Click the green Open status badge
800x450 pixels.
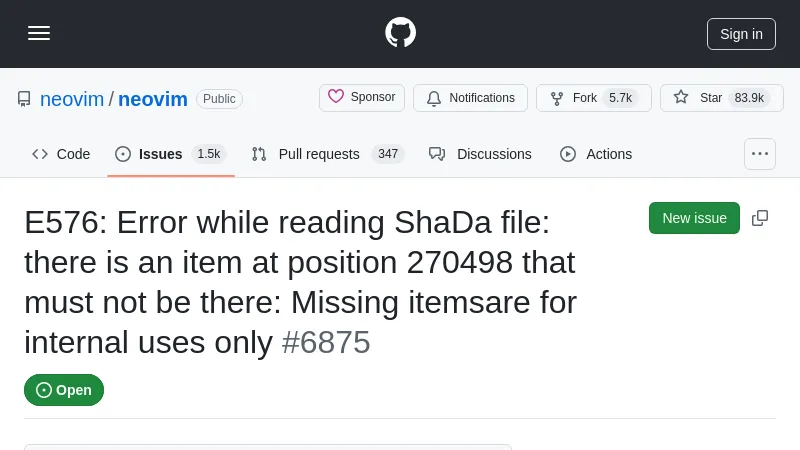point(64,390)
